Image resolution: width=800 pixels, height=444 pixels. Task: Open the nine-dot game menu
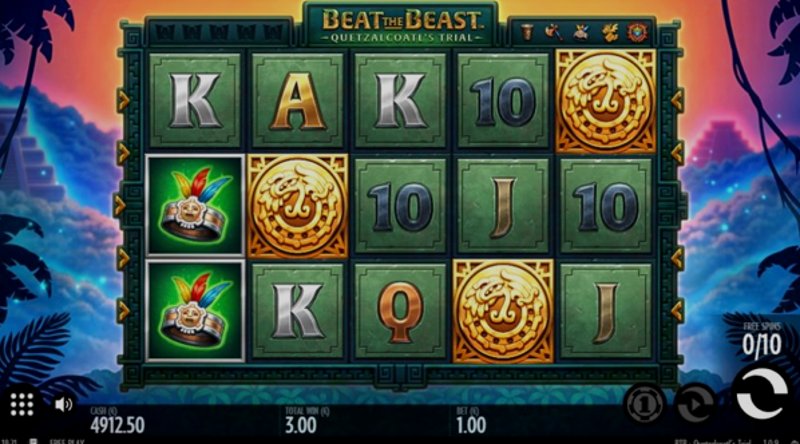[21, 405]
